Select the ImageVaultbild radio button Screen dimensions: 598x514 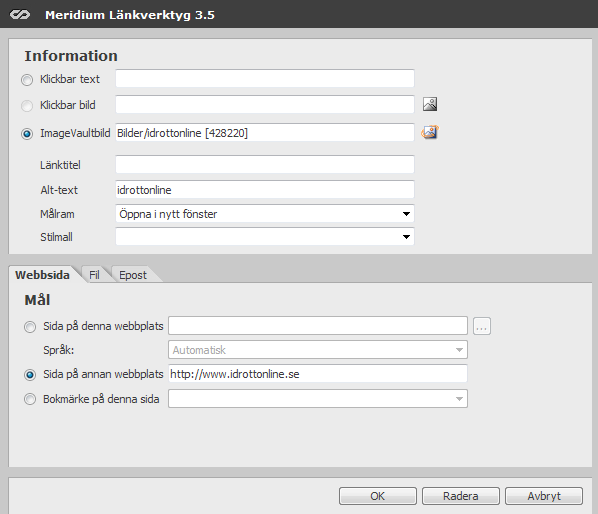[27, 134]
